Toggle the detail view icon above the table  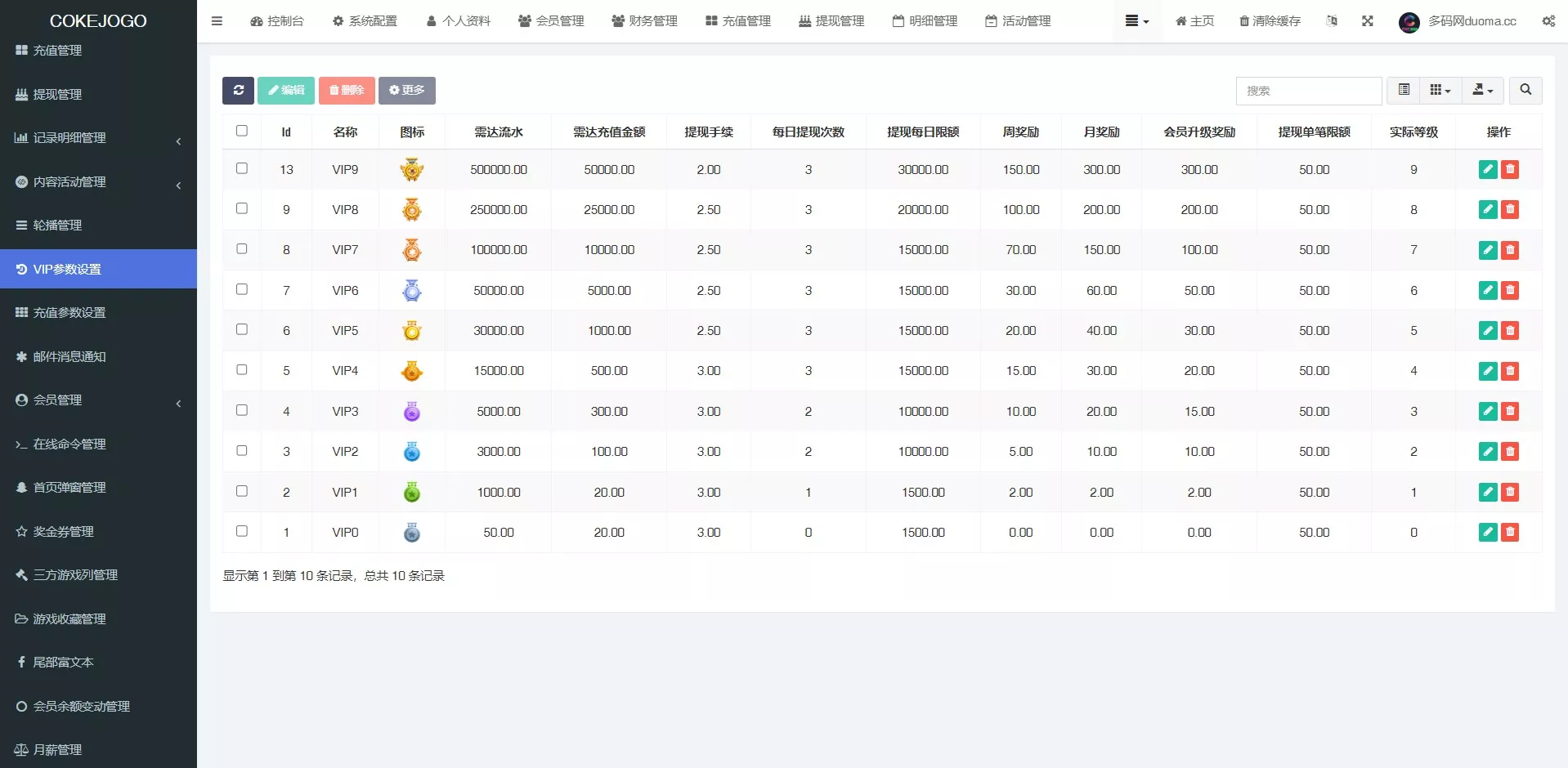[x=1404, y=90]
